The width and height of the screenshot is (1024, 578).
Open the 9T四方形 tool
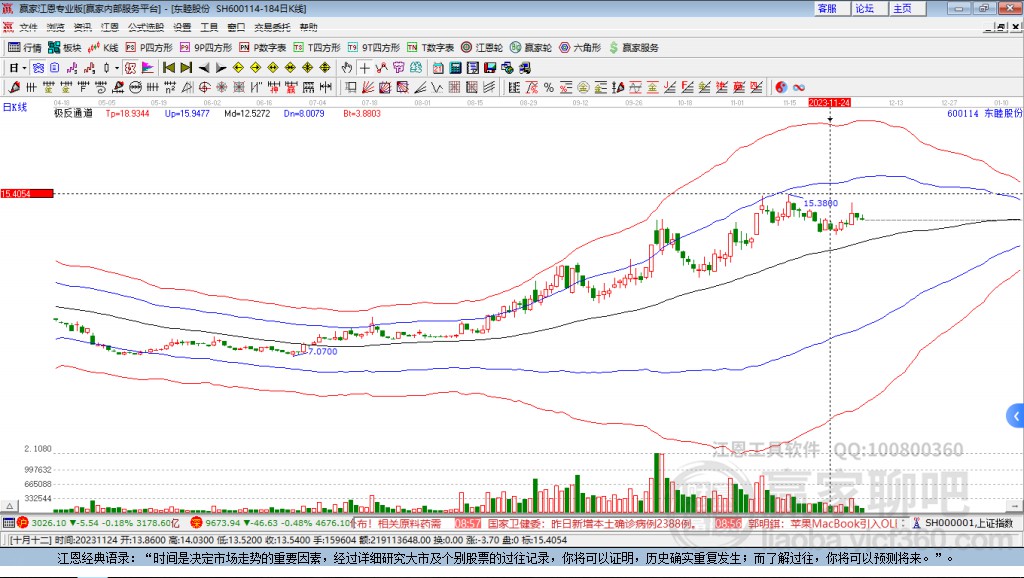point(374,48)
